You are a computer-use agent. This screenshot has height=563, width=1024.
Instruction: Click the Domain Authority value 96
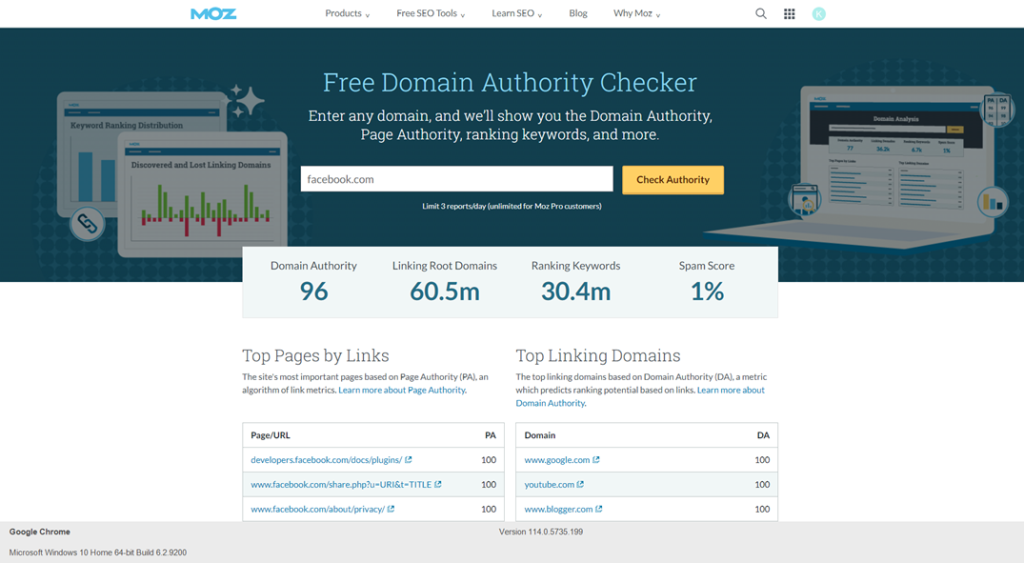point(314,291)
